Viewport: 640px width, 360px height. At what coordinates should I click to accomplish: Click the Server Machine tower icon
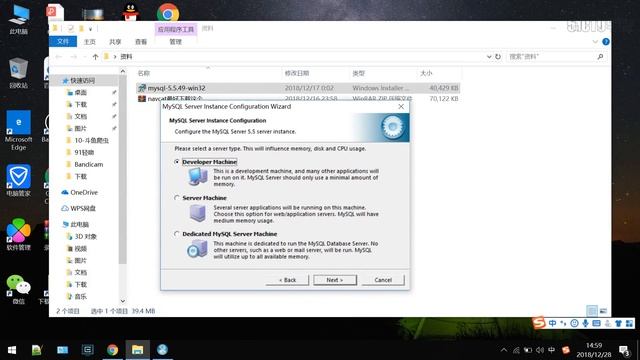[x=198, y=213]
